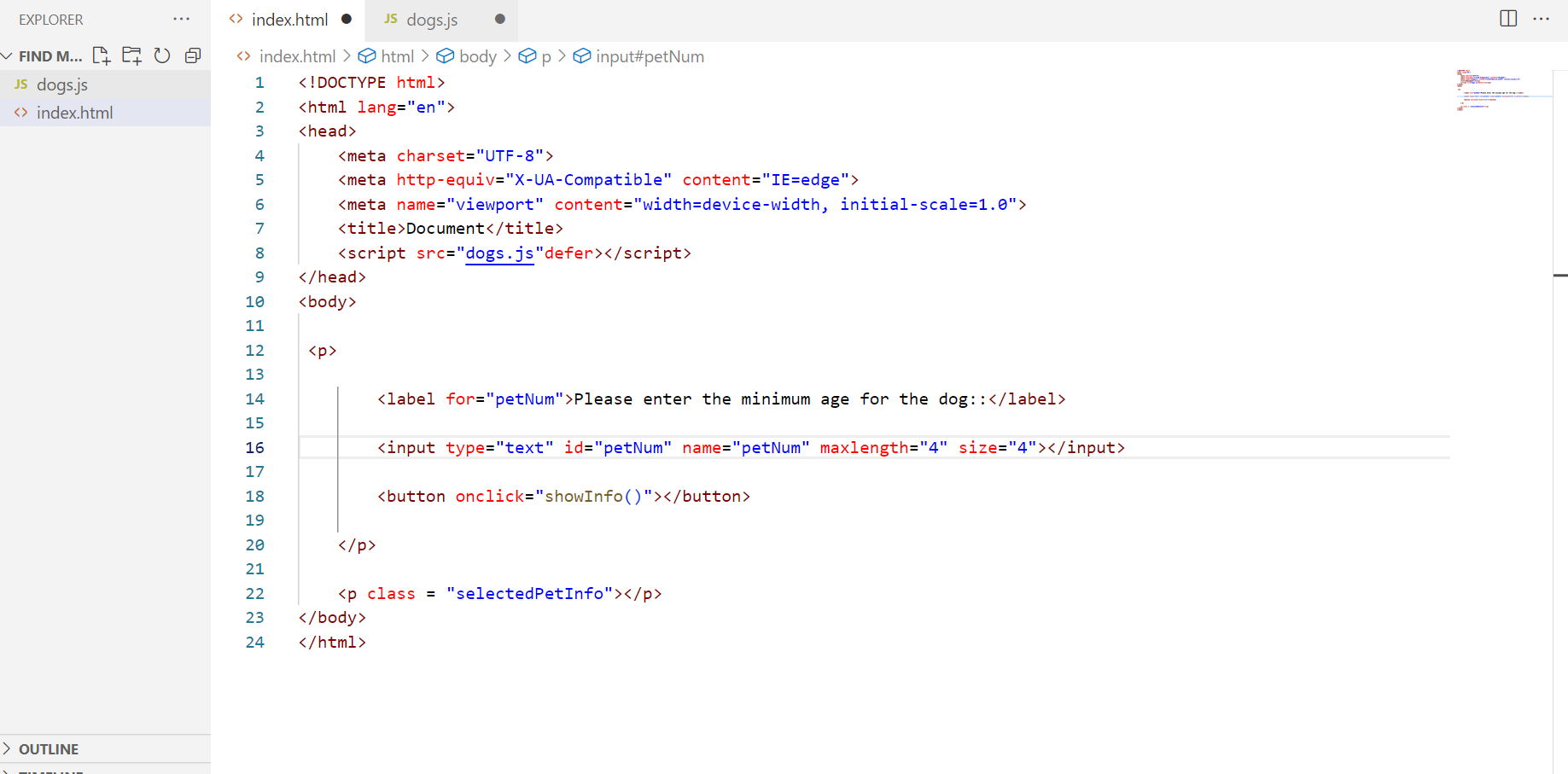Click the EXPLORER panel title

[51, 20]
